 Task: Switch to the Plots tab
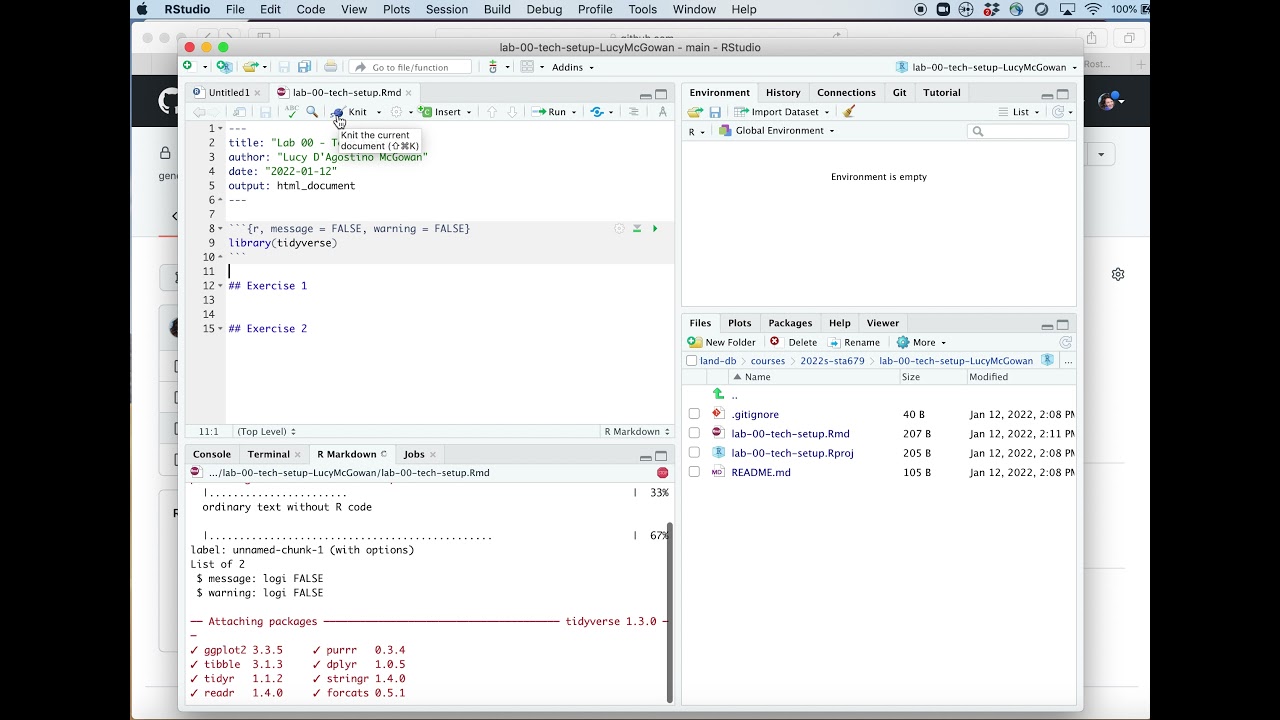click(x=739, y=323)
